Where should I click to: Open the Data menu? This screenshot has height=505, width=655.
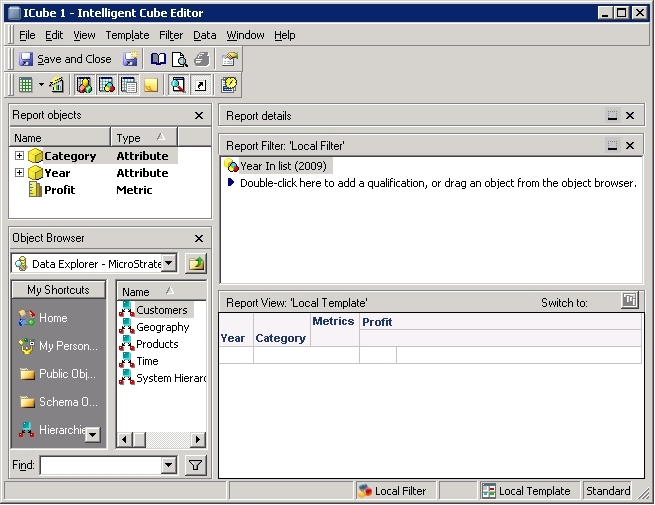click(204, 35)
